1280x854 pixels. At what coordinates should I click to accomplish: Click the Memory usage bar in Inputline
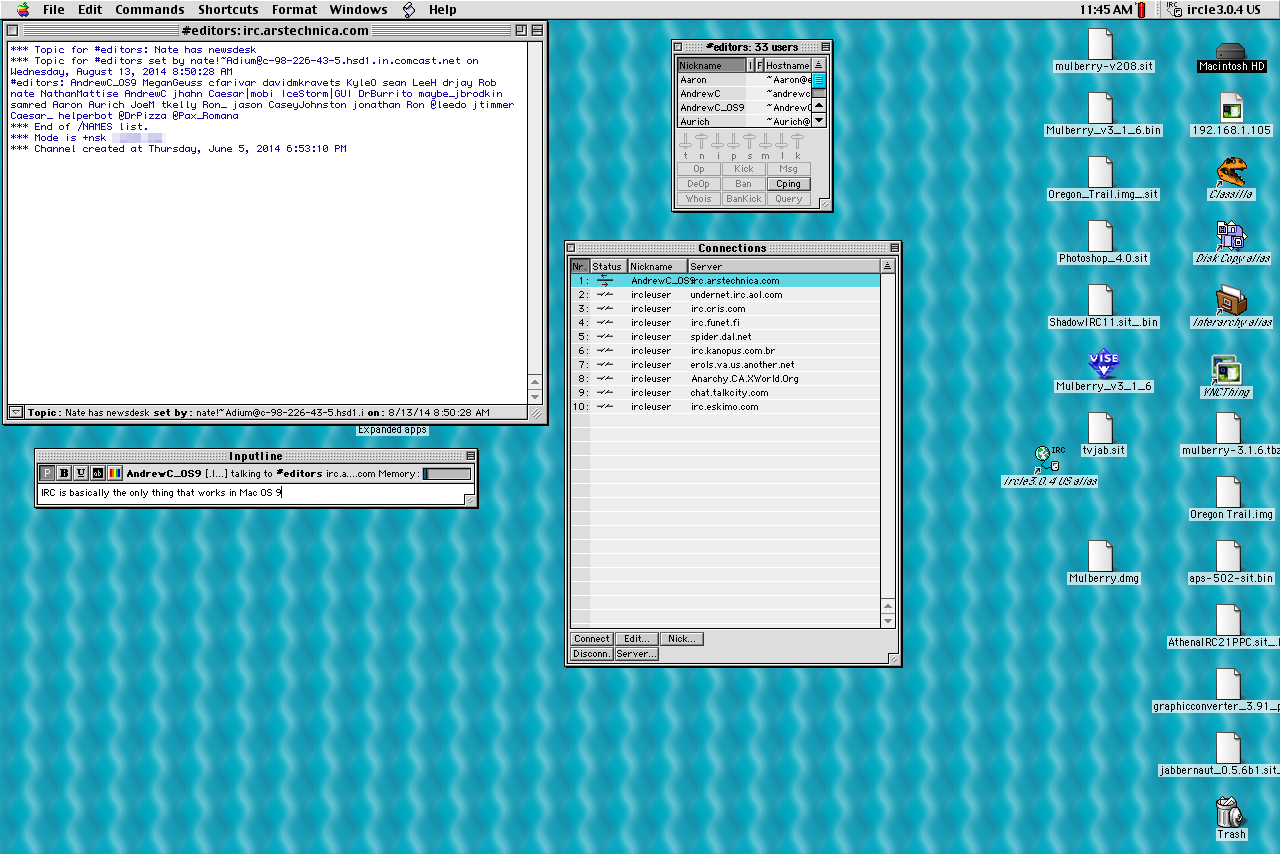(447, 474)
